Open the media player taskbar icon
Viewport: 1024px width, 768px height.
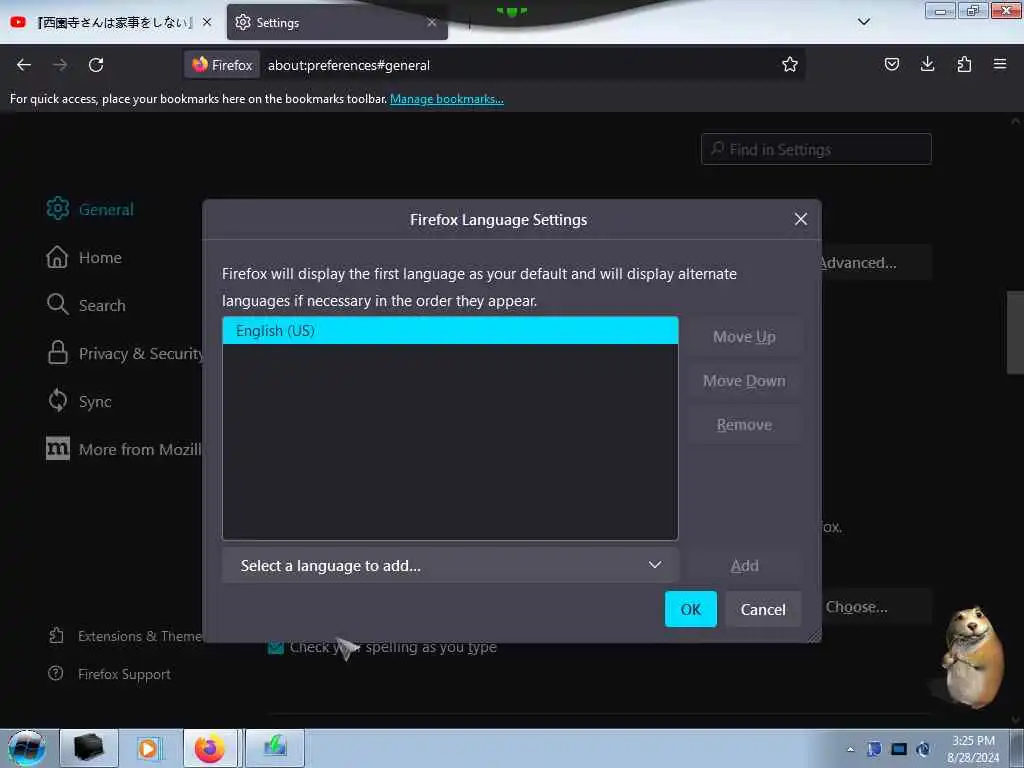pos(149,748)
